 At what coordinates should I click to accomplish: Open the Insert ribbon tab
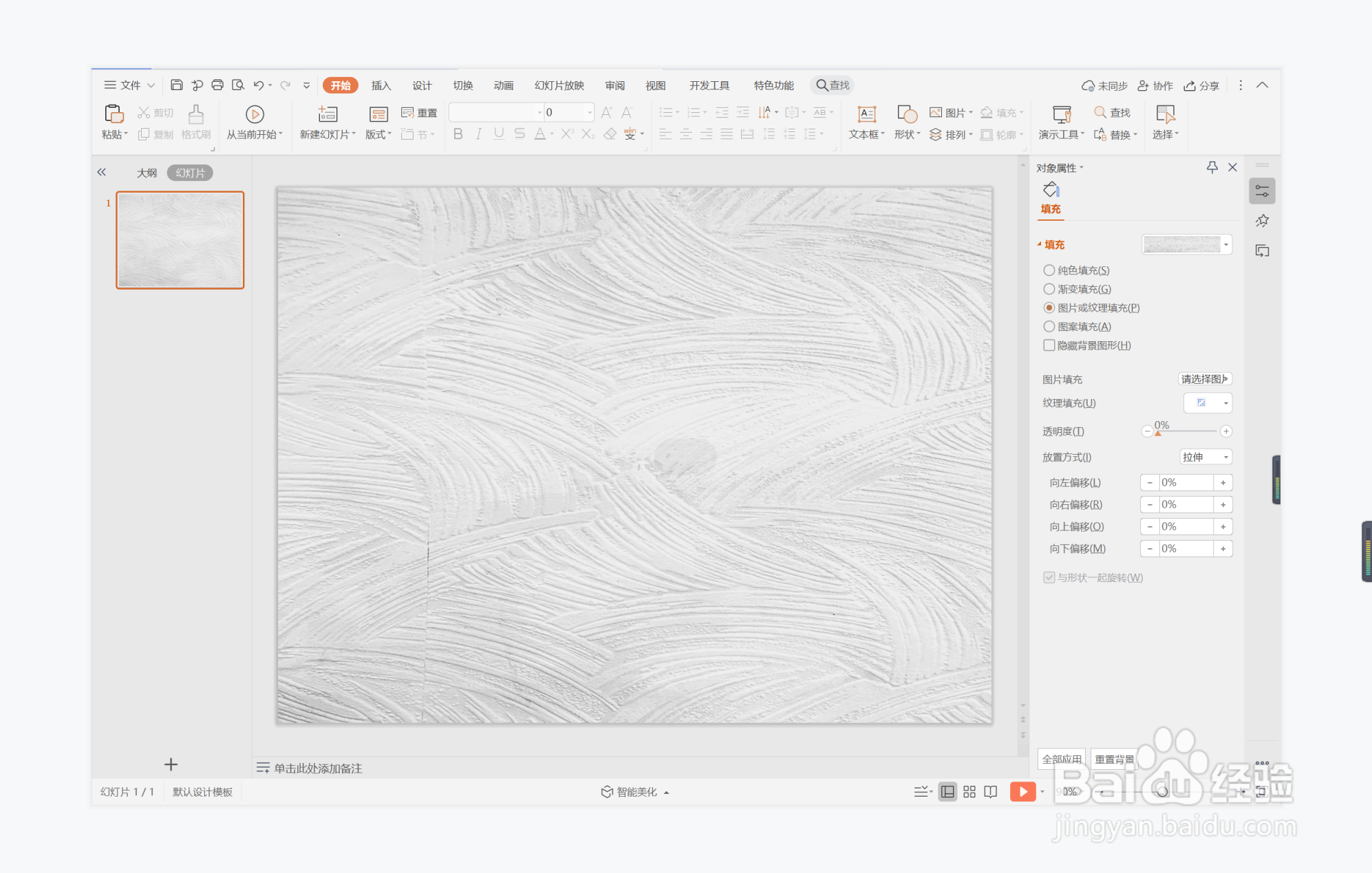[x=380, y=85]
